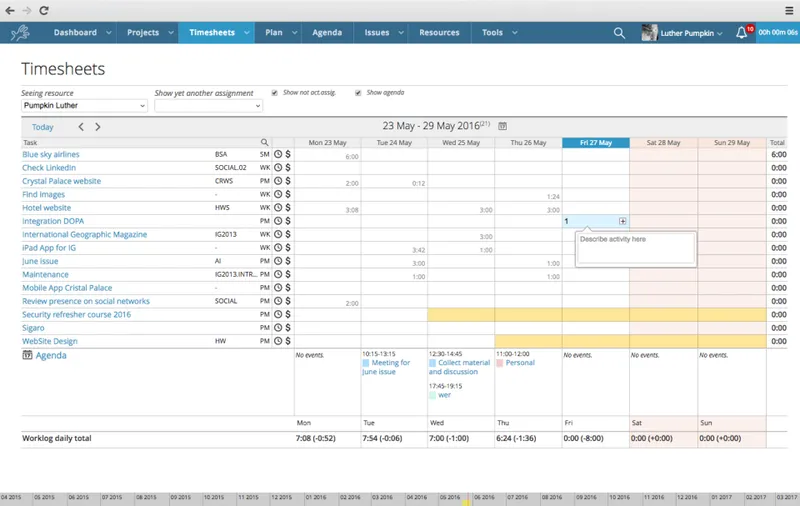Expand the Luther Pumpkin user menu
Viewport: 800px width, 506px height.
(x=682, y=33)
